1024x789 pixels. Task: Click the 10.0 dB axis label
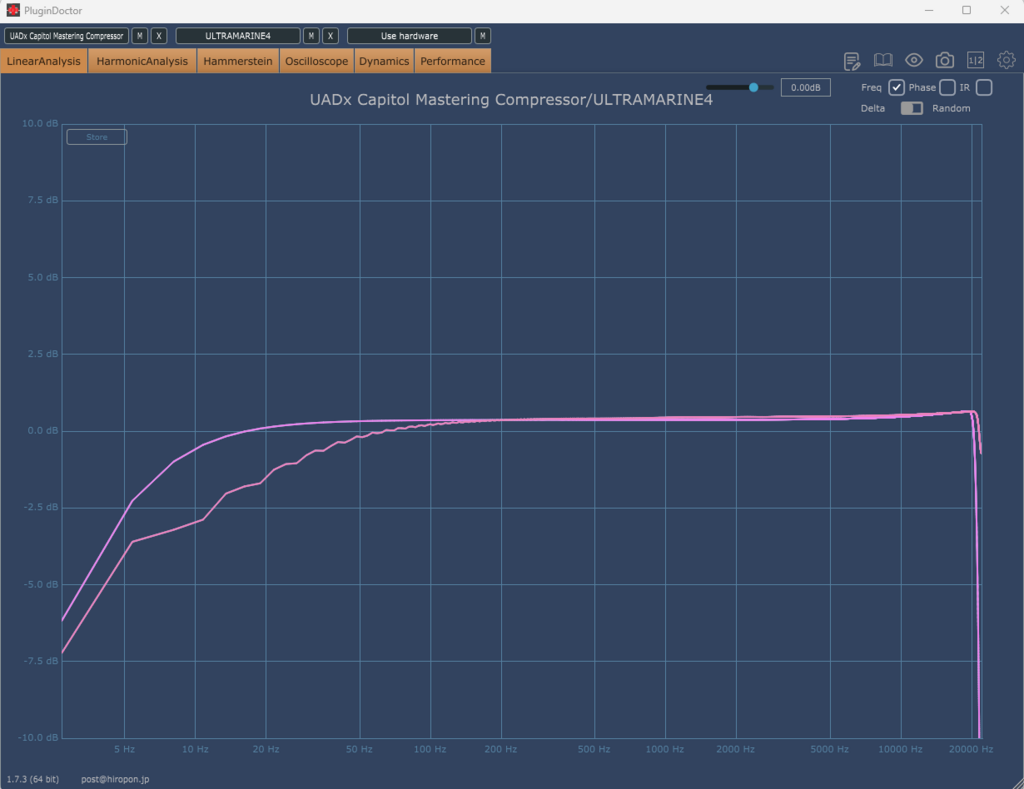(x=40, y=123)
